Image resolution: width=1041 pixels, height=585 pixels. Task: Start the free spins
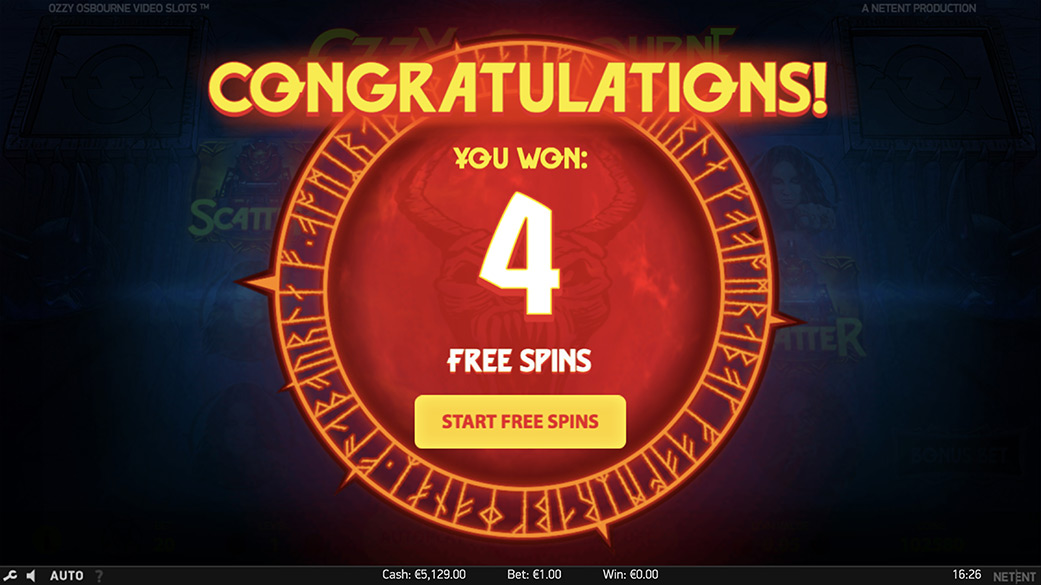click(520, 422)
